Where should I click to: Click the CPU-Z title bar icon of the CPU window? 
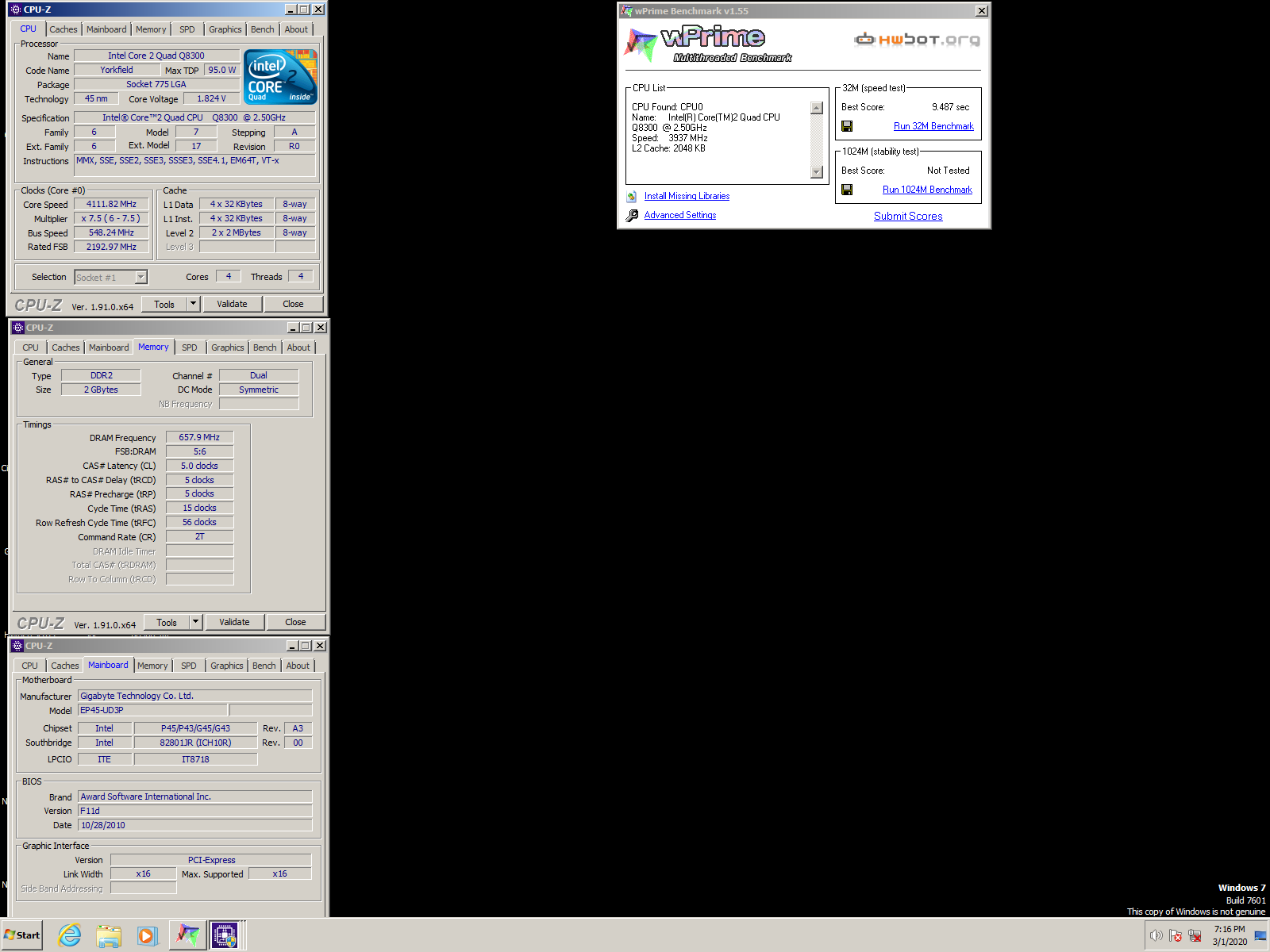15,10
